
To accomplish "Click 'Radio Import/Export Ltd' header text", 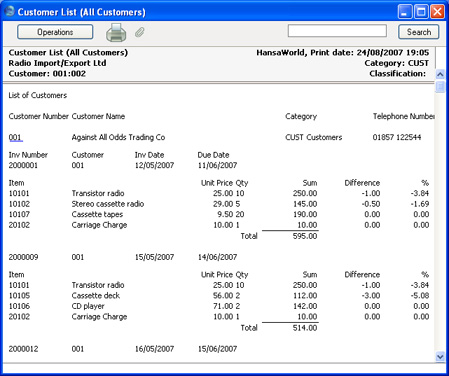I will click(57, 63).
